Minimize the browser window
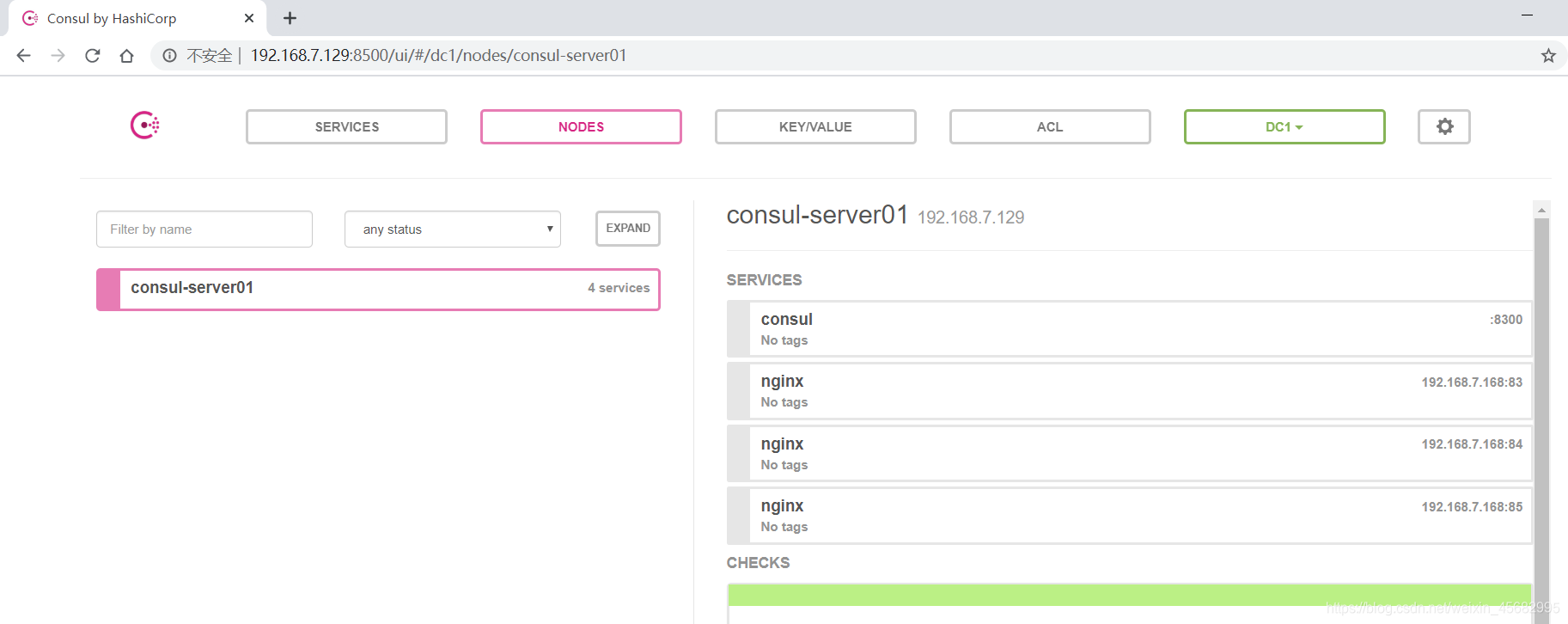Viewport: 1568px width, 624px height. point(1527,15)
